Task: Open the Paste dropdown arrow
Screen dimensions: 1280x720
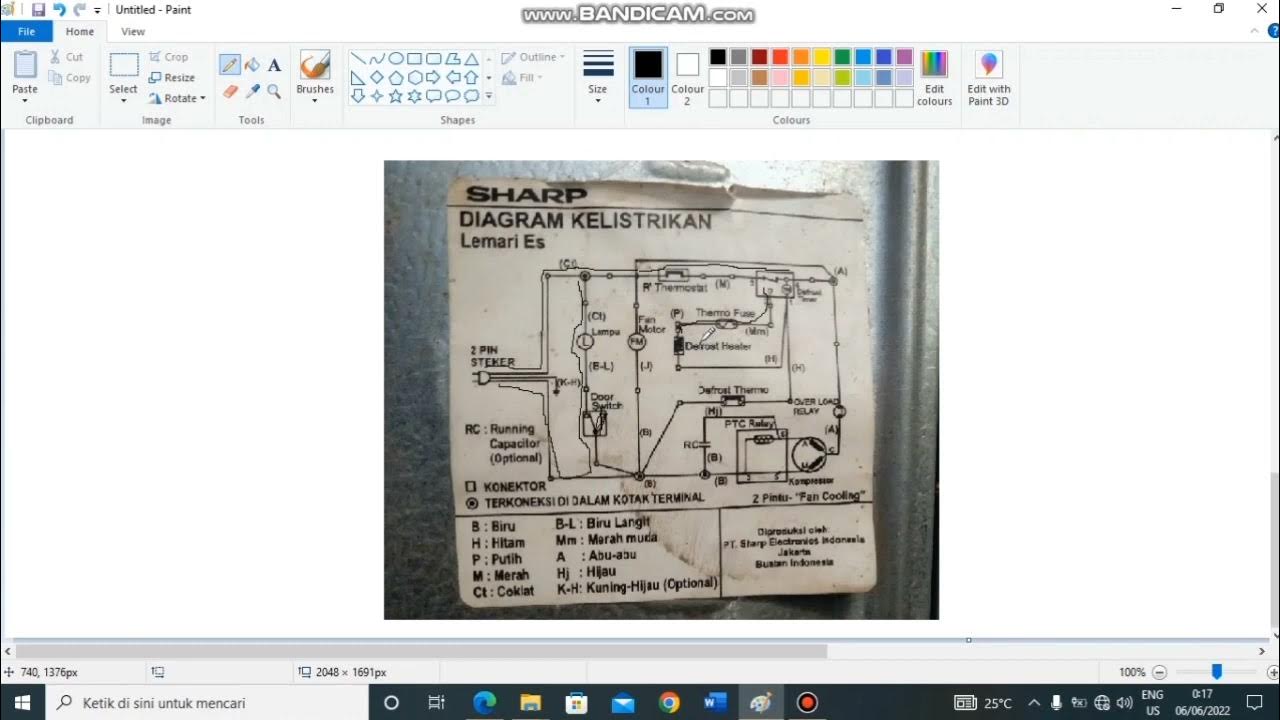Action: (x=25, y=100)
